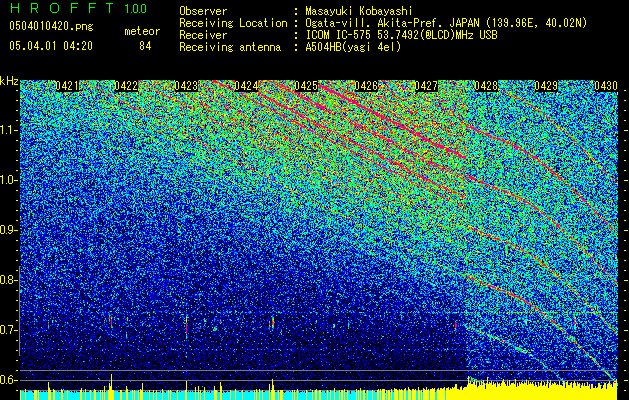This screenshot has width=629, height=400.
Task: Click the ICOM IC-575 receiver value
Action: (x=402, y=35)
